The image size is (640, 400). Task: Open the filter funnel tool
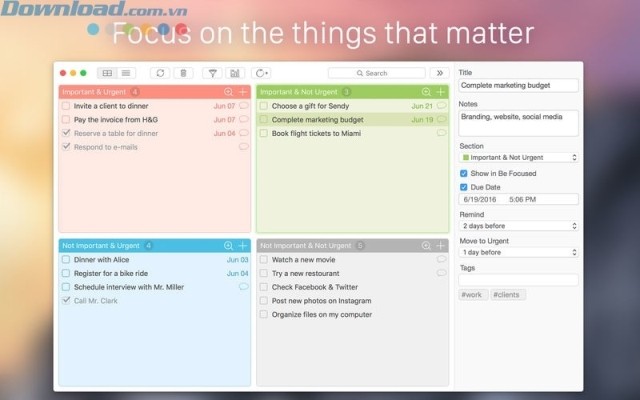pos(212,73)
